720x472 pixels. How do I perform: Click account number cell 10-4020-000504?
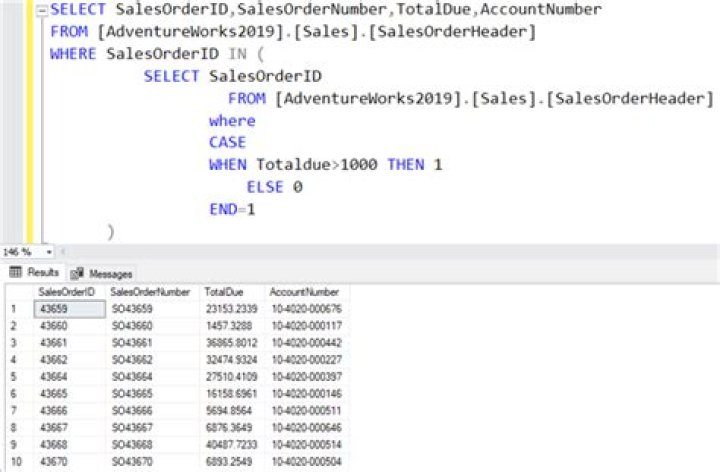tap(305, 464)
